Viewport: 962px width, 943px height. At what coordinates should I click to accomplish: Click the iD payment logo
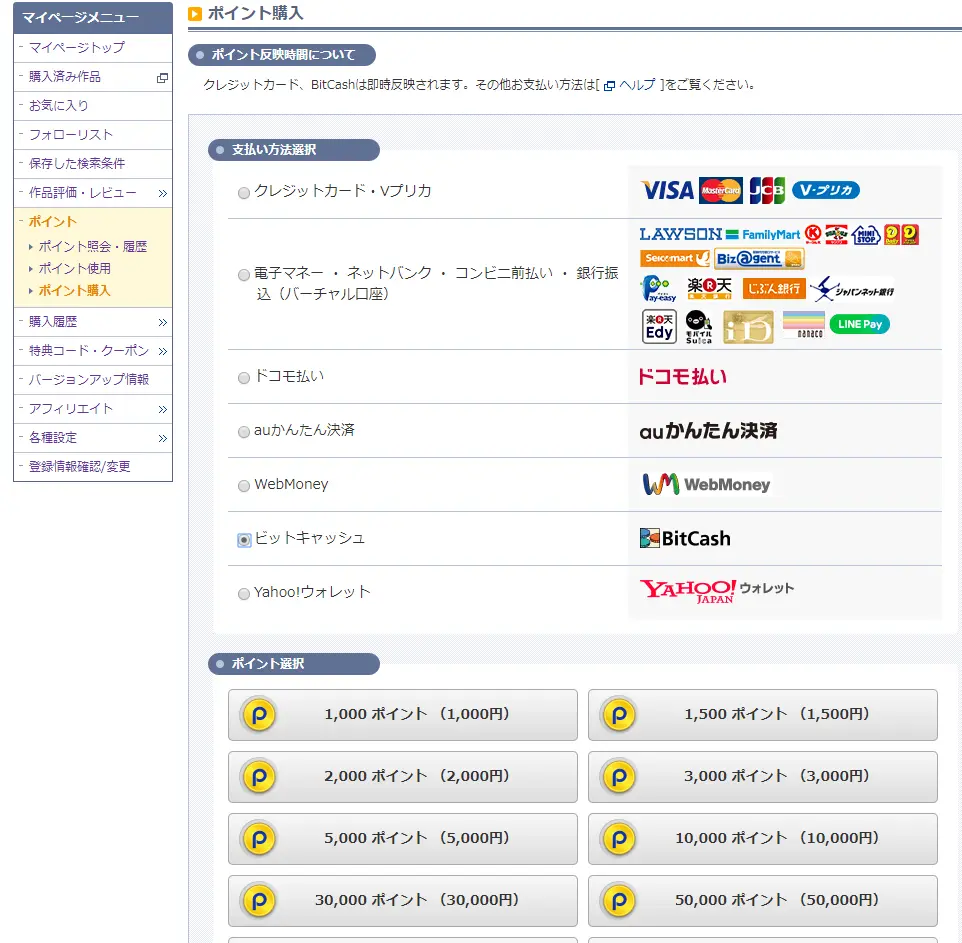tap(748, 326)
